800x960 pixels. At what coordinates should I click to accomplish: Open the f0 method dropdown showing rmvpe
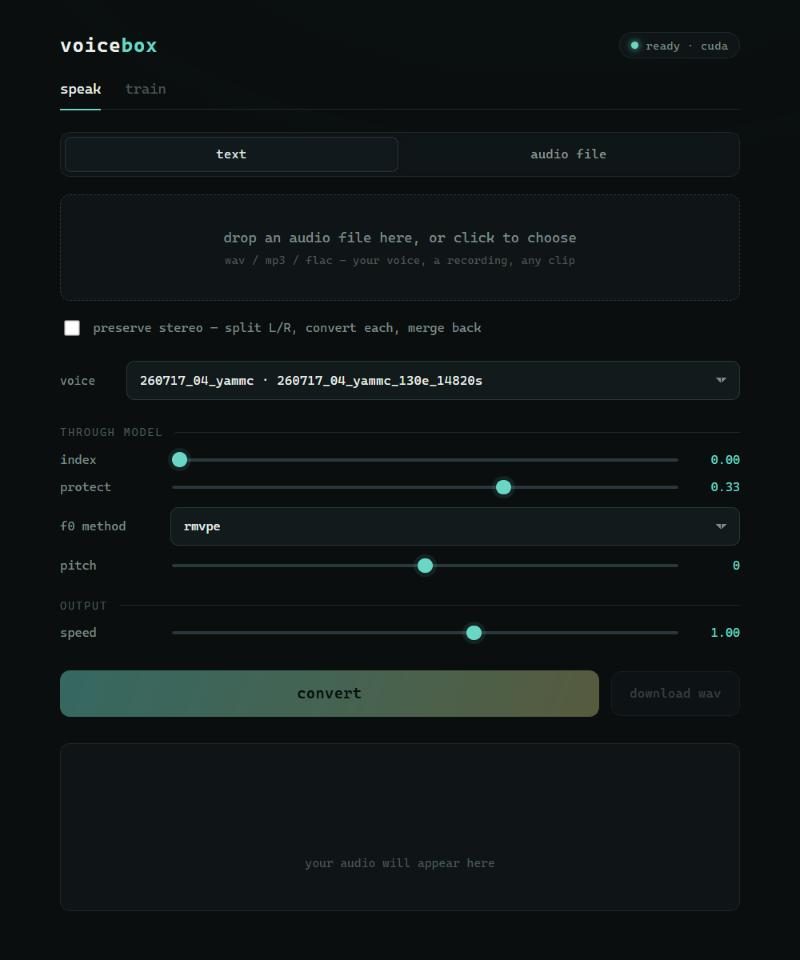point(455,527)
